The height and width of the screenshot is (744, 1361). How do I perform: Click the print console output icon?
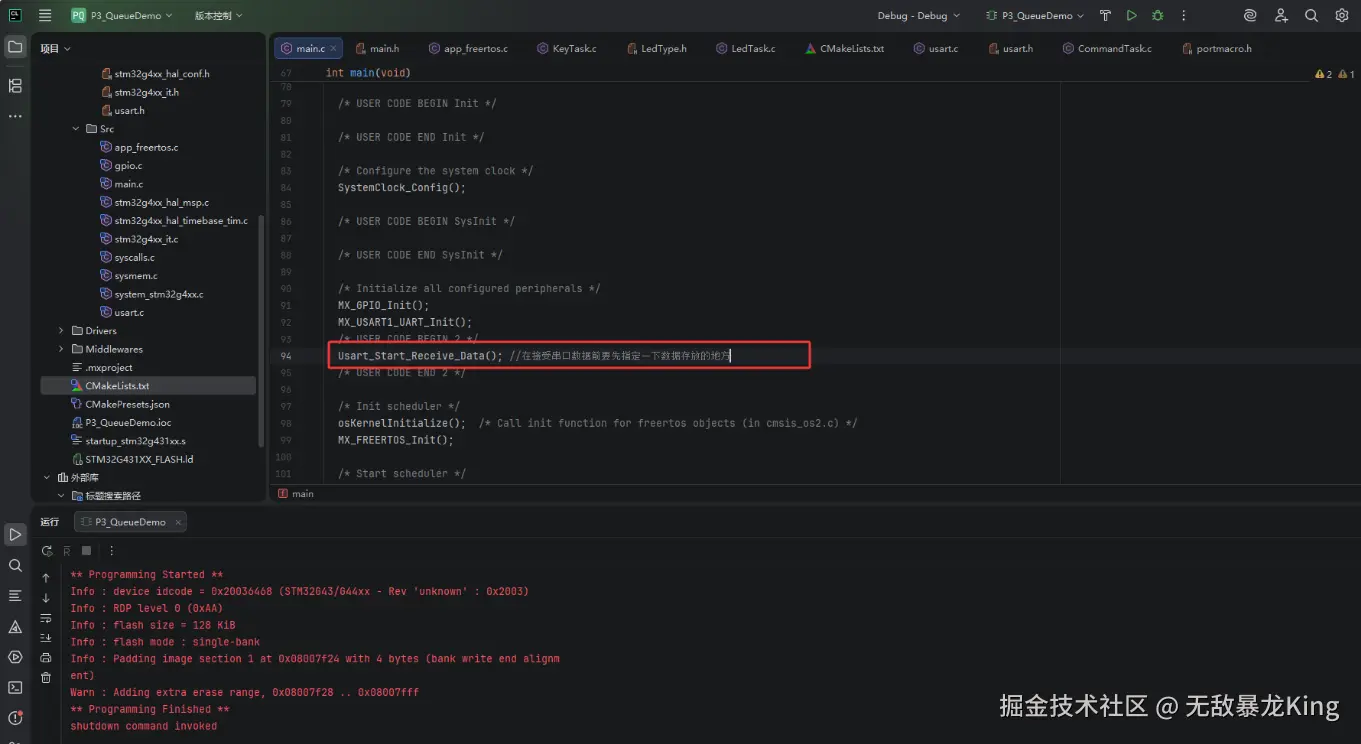45,658
